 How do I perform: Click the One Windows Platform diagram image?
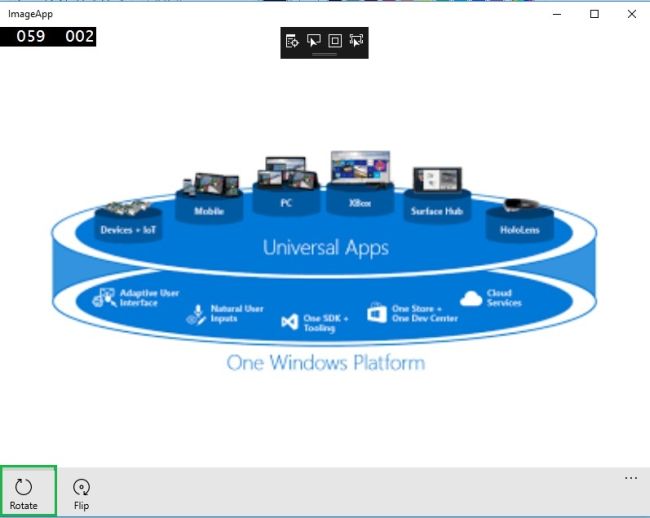click(324, 260)
